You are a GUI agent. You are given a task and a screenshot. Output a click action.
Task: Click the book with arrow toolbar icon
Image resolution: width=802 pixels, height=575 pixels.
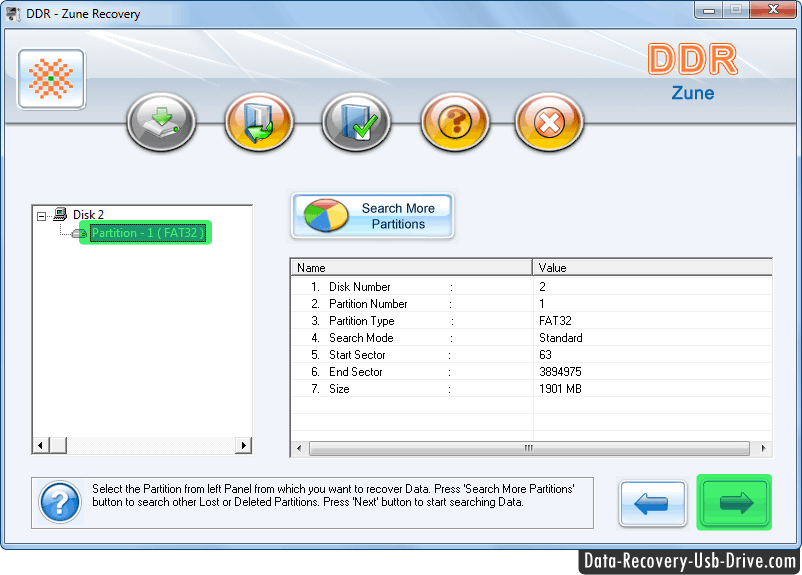259,122
